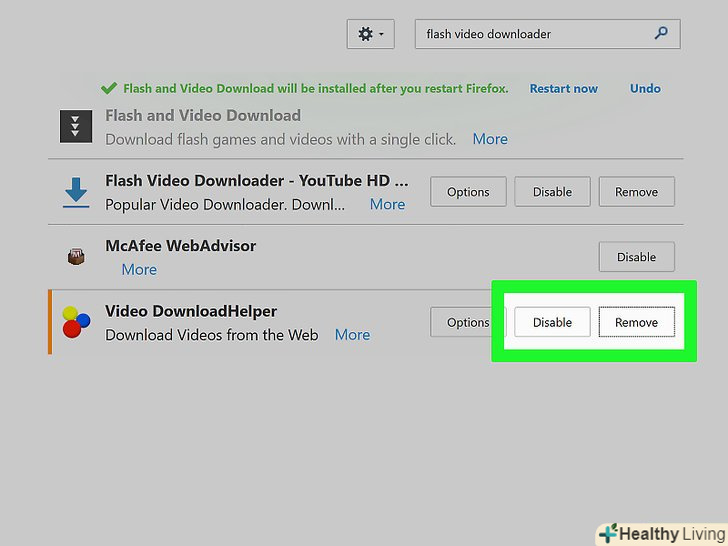Click 'Download Videos from the Web' description
728x546 pixels.
pyautogui.click(x=212, y=335)
